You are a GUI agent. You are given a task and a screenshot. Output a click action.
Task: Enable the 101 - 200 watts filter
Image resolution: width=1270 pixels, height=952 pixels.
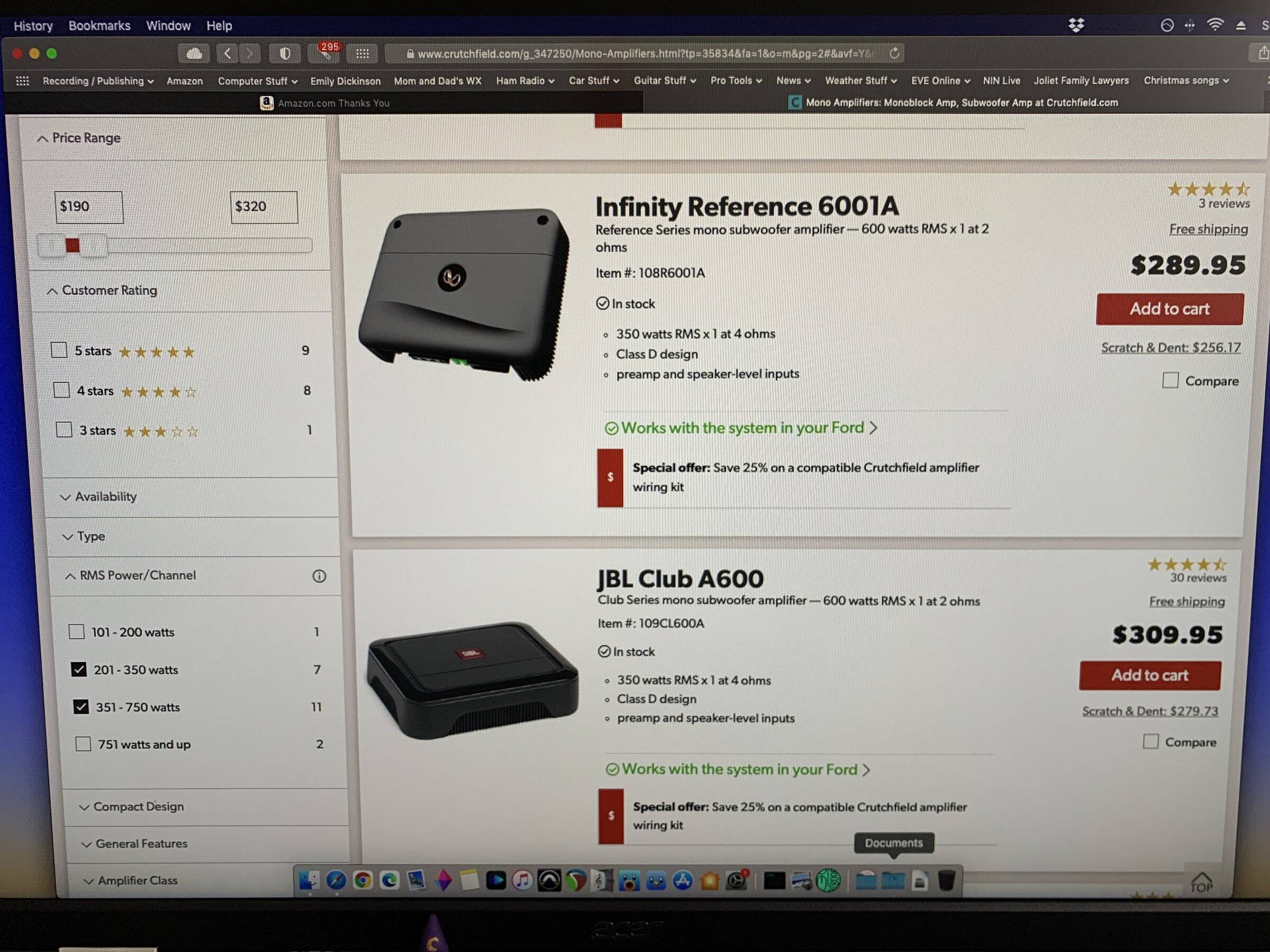76,632
